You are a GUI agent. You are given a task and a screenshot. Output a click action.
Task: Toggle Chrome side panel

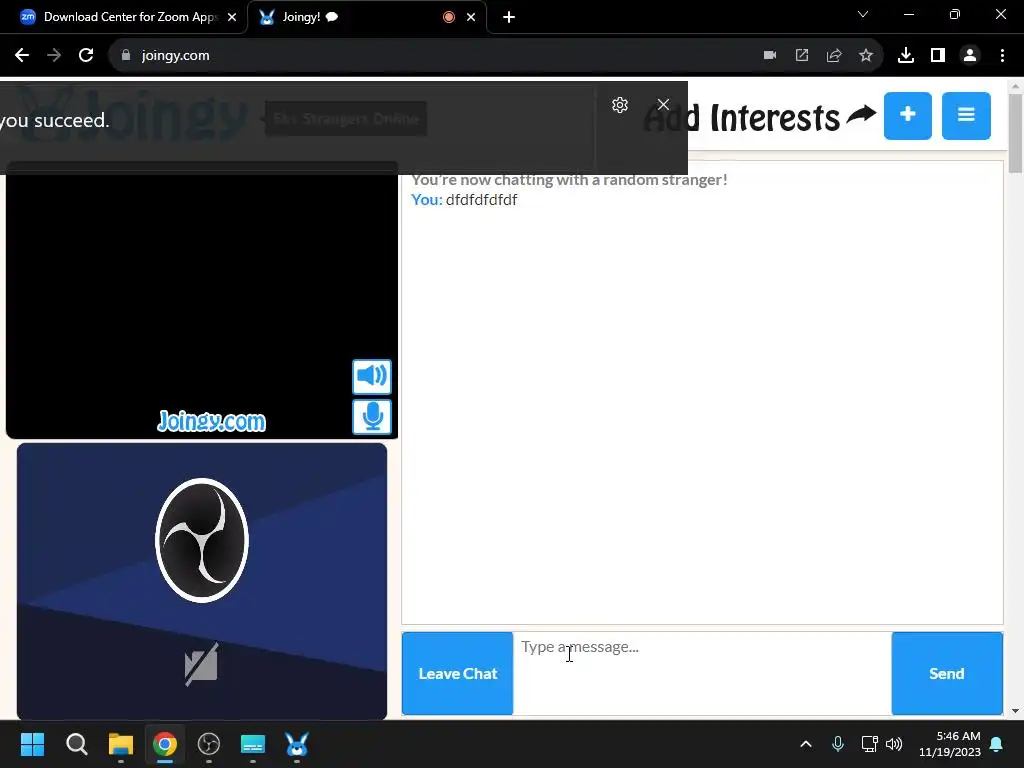938,56
